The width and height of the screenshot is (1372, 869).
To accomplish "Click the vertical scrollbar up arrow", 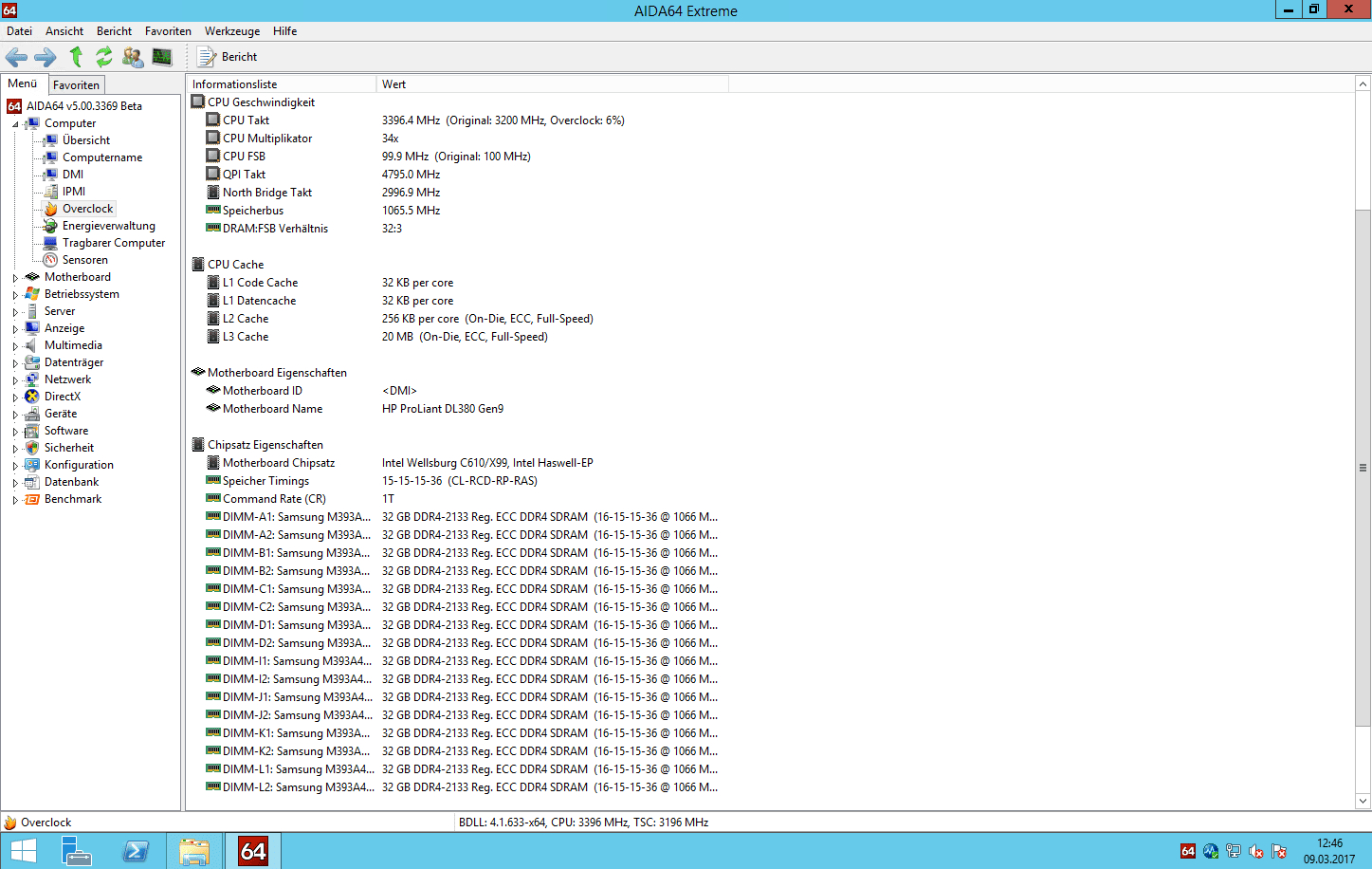I will pyautogui.click(x=1363, y=84).
